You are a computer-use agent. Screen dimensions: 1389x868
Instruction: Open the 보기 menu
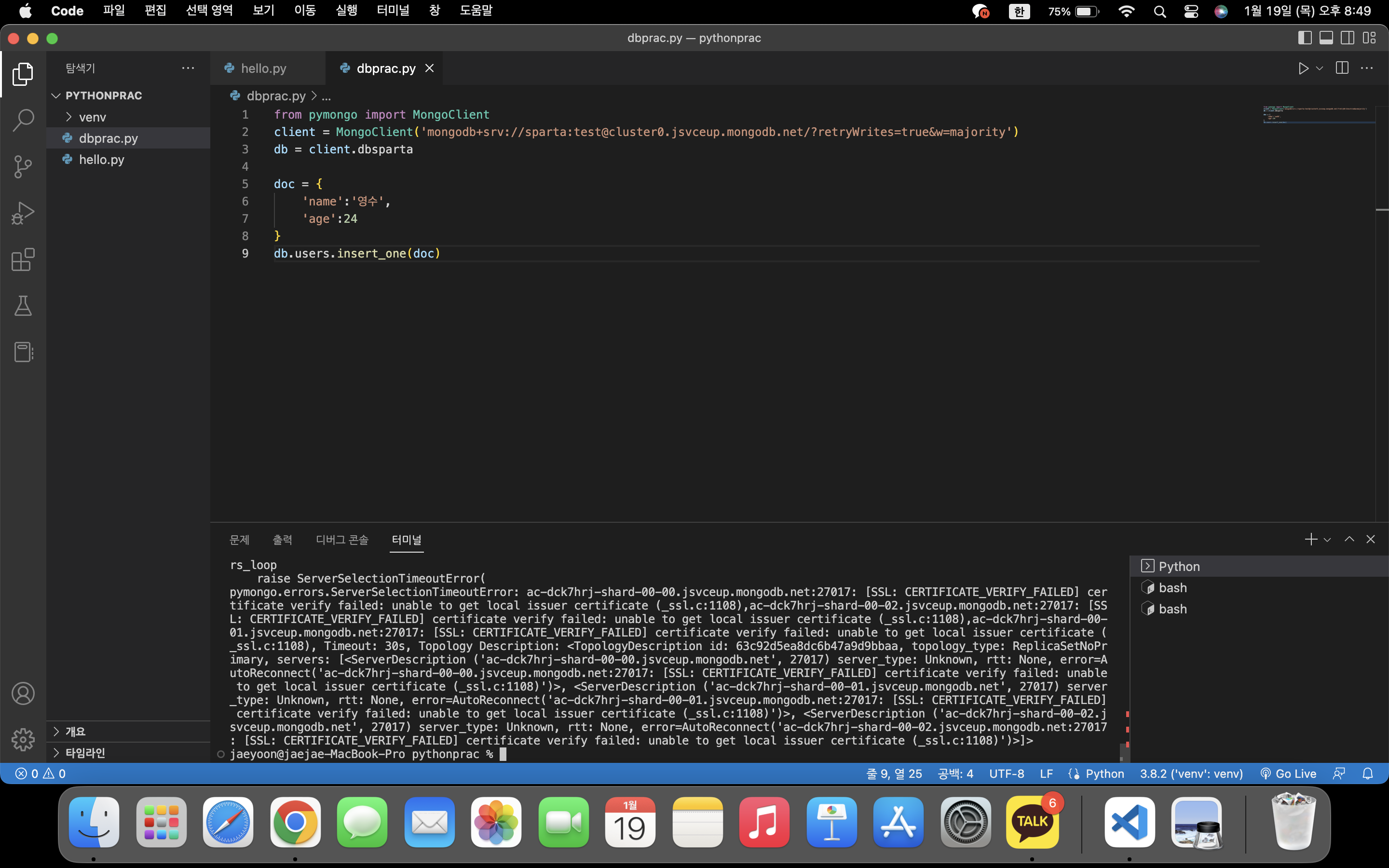click(x=263, y=11)
